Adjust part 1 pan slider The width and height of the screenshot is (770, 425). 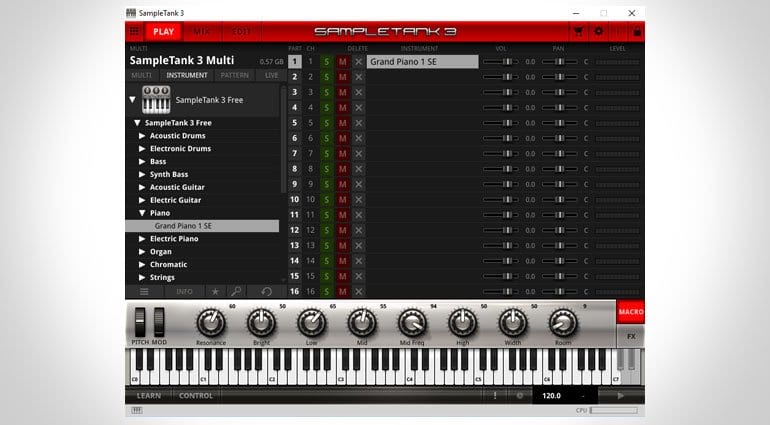[x=560, y=62]
